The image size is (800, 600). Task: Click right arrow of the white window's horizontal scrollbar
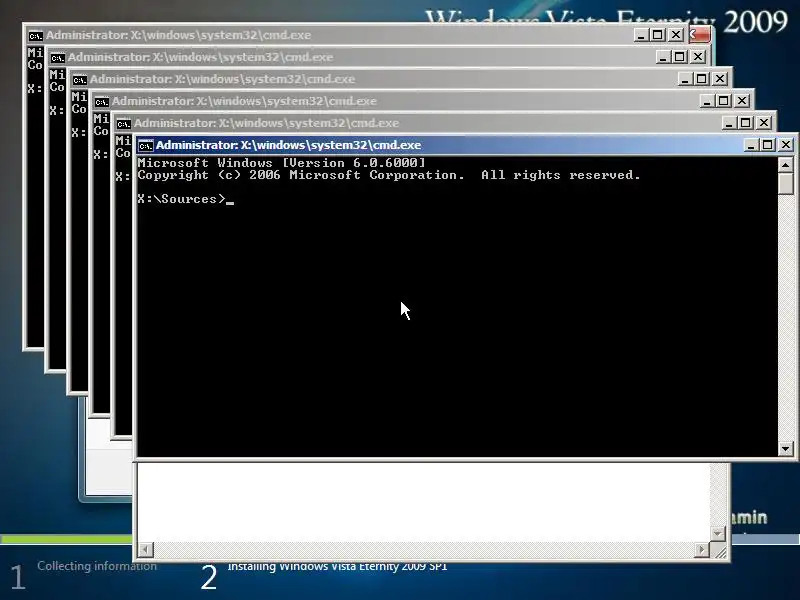(702, 549)
